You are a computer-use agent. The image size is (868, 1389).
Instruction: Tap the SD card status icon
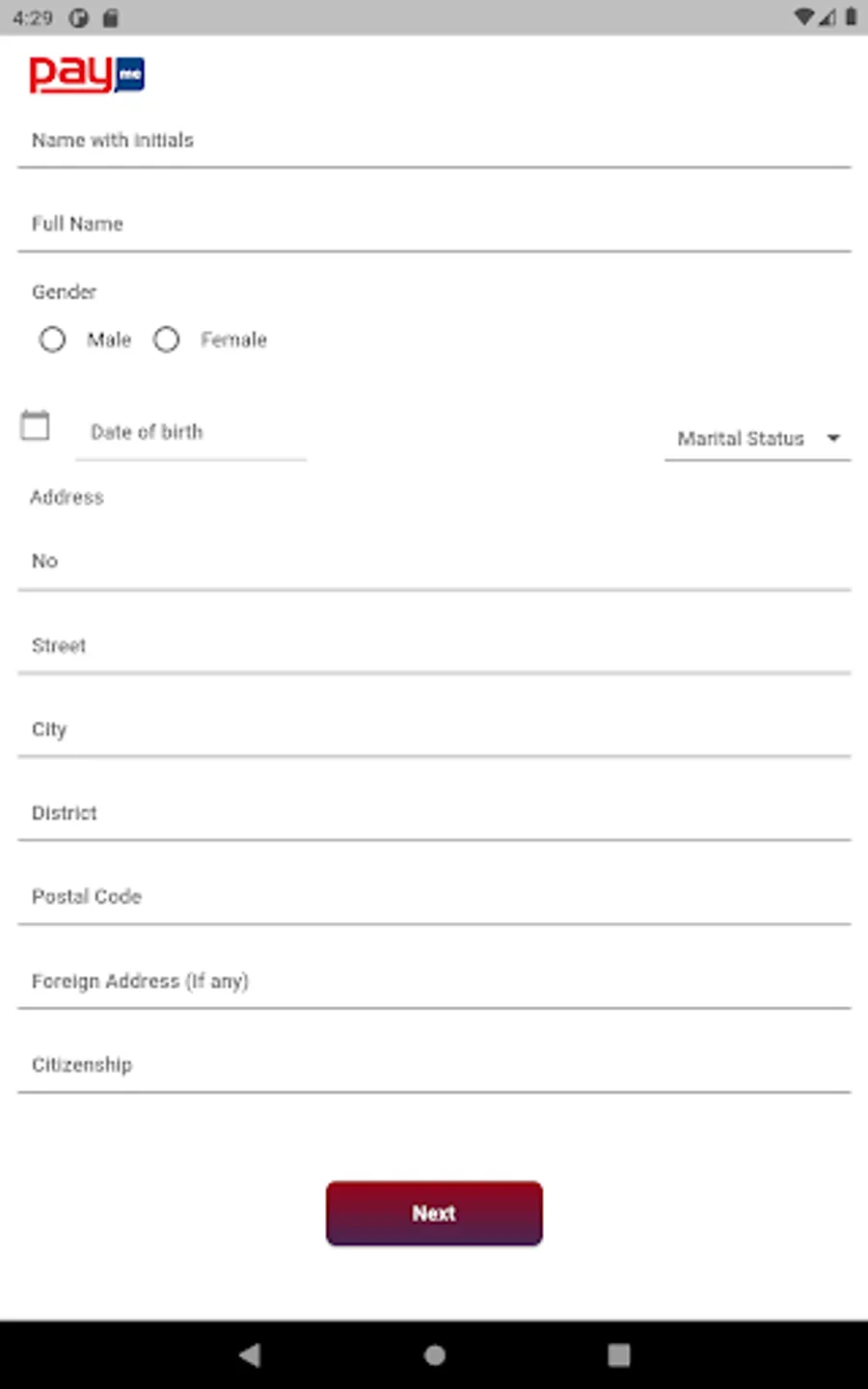(x=111, y=18)
